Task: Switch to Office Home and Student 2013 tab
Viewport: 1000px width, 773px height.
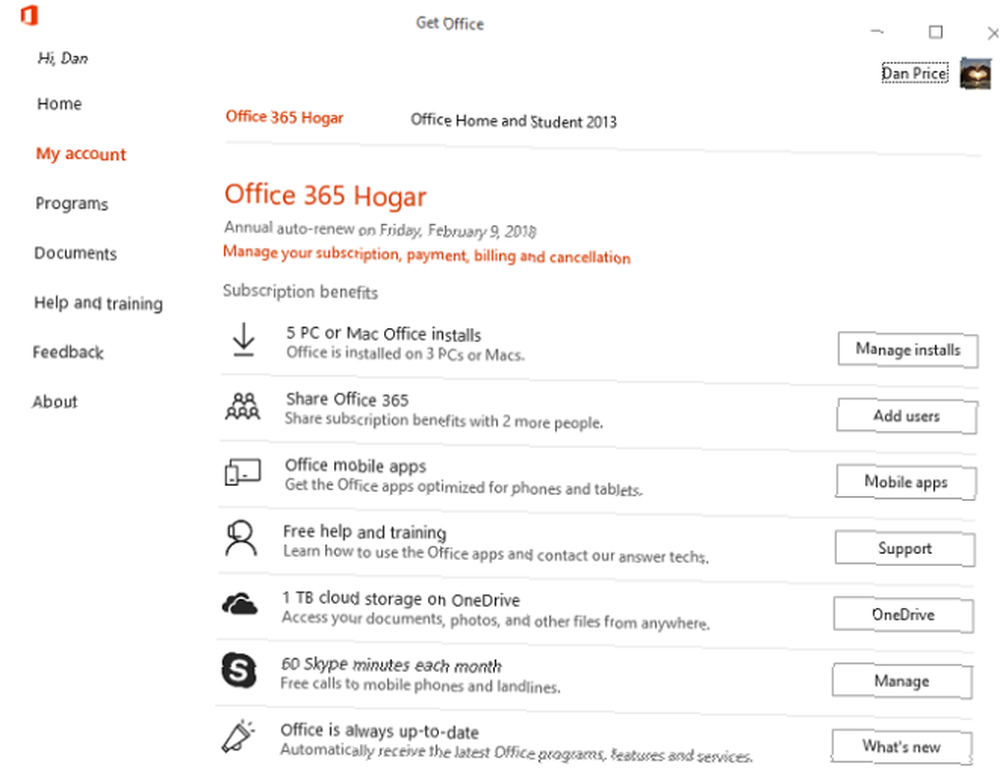Action: tap(513, 121)
